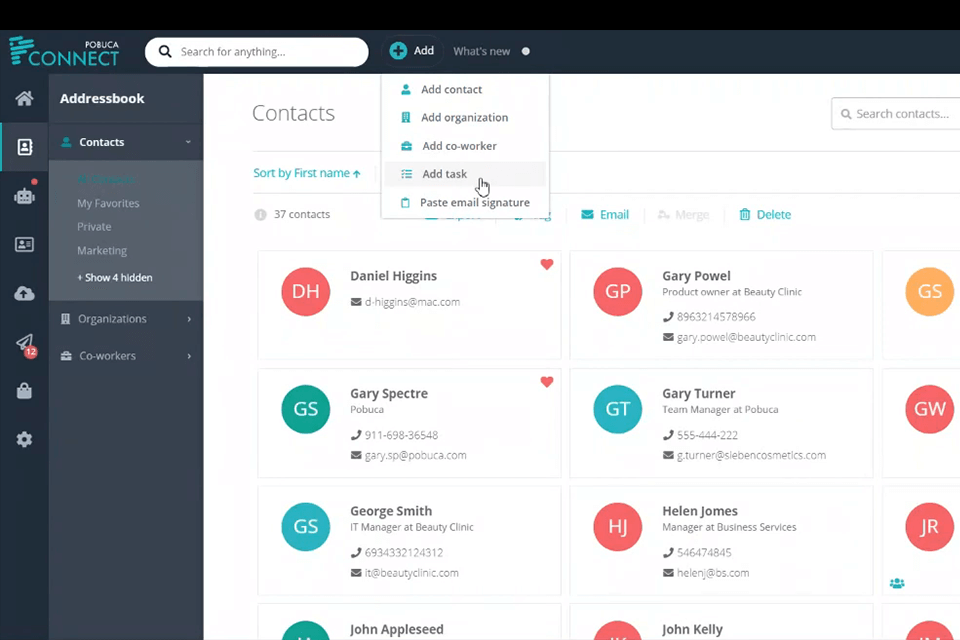960x640 pixels.
Task: Click the paper plane icon with 12 badge
Action: click(24, 344)
